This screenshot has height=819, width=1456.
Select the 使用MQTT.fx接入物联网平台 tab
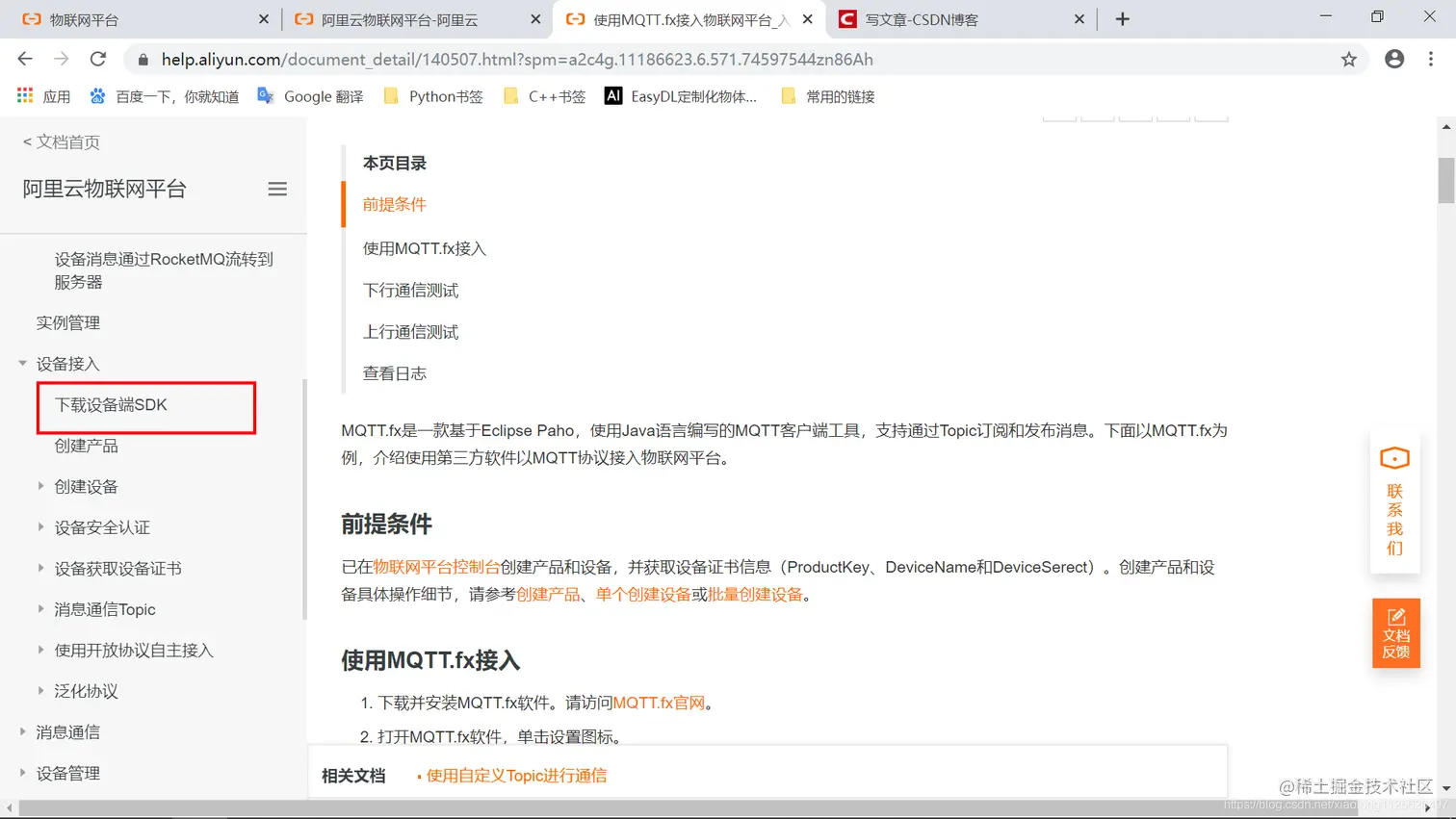[689, 19]
